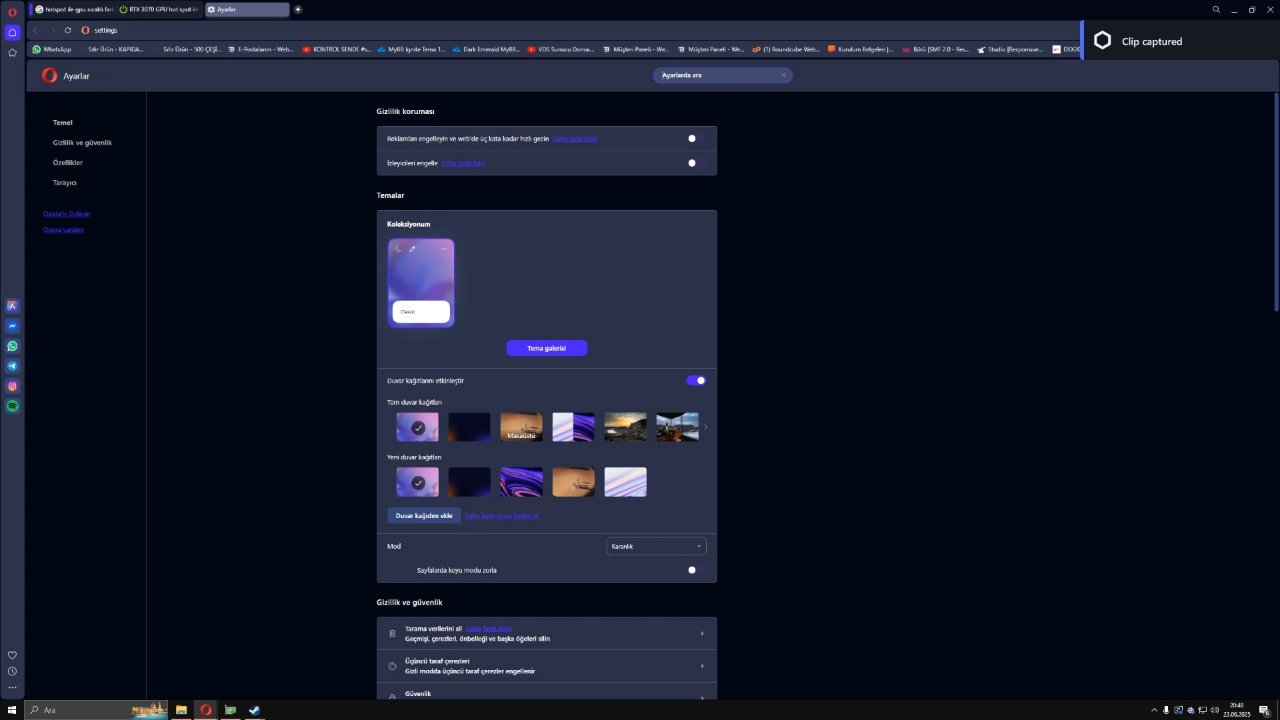Open Messenger in the sidebar
The width and height of the screenshot is (1280, 720).
(12, 326)
